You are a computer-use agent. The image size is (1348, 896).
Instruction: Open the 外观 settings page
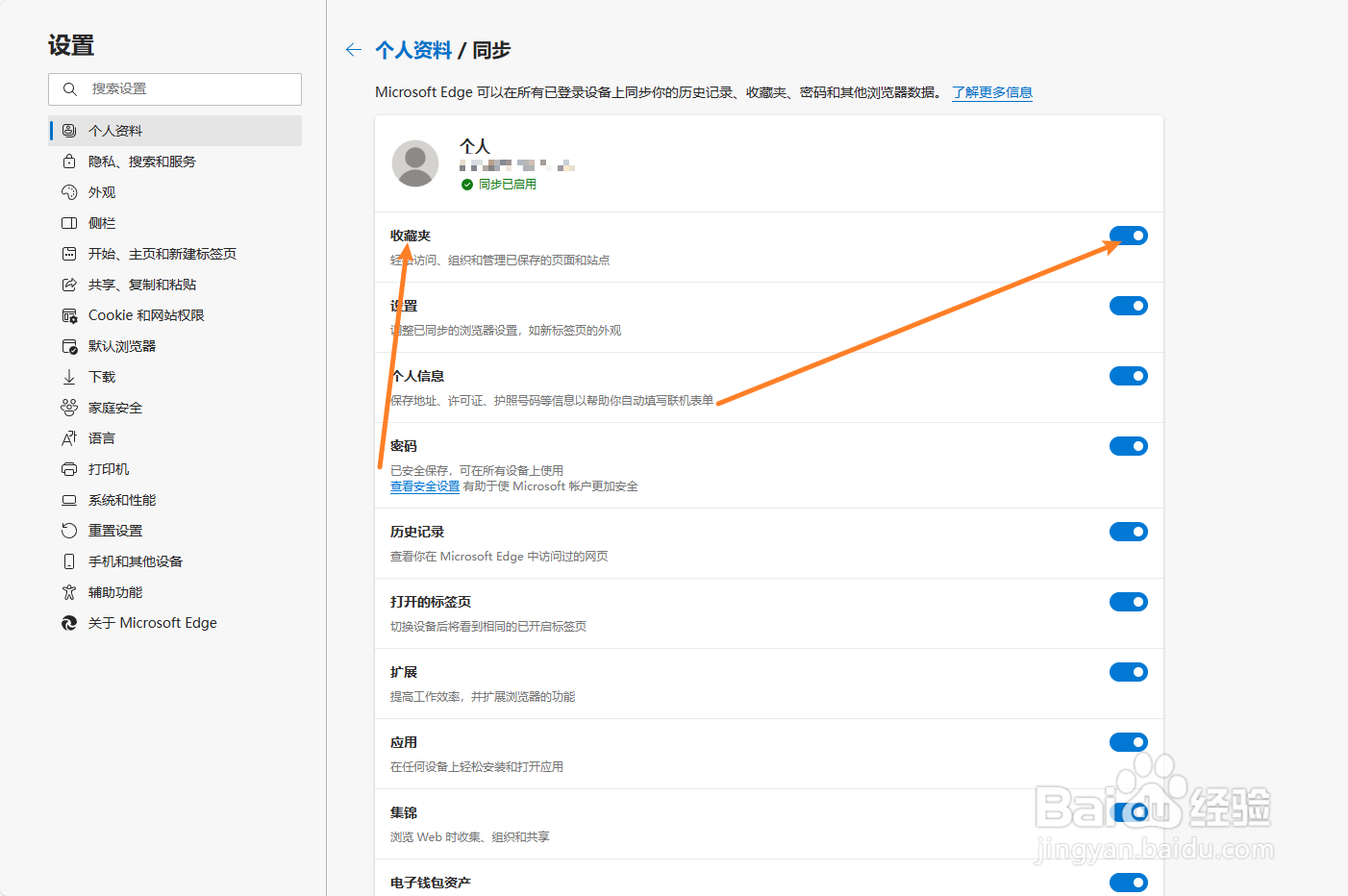(175, 192)
